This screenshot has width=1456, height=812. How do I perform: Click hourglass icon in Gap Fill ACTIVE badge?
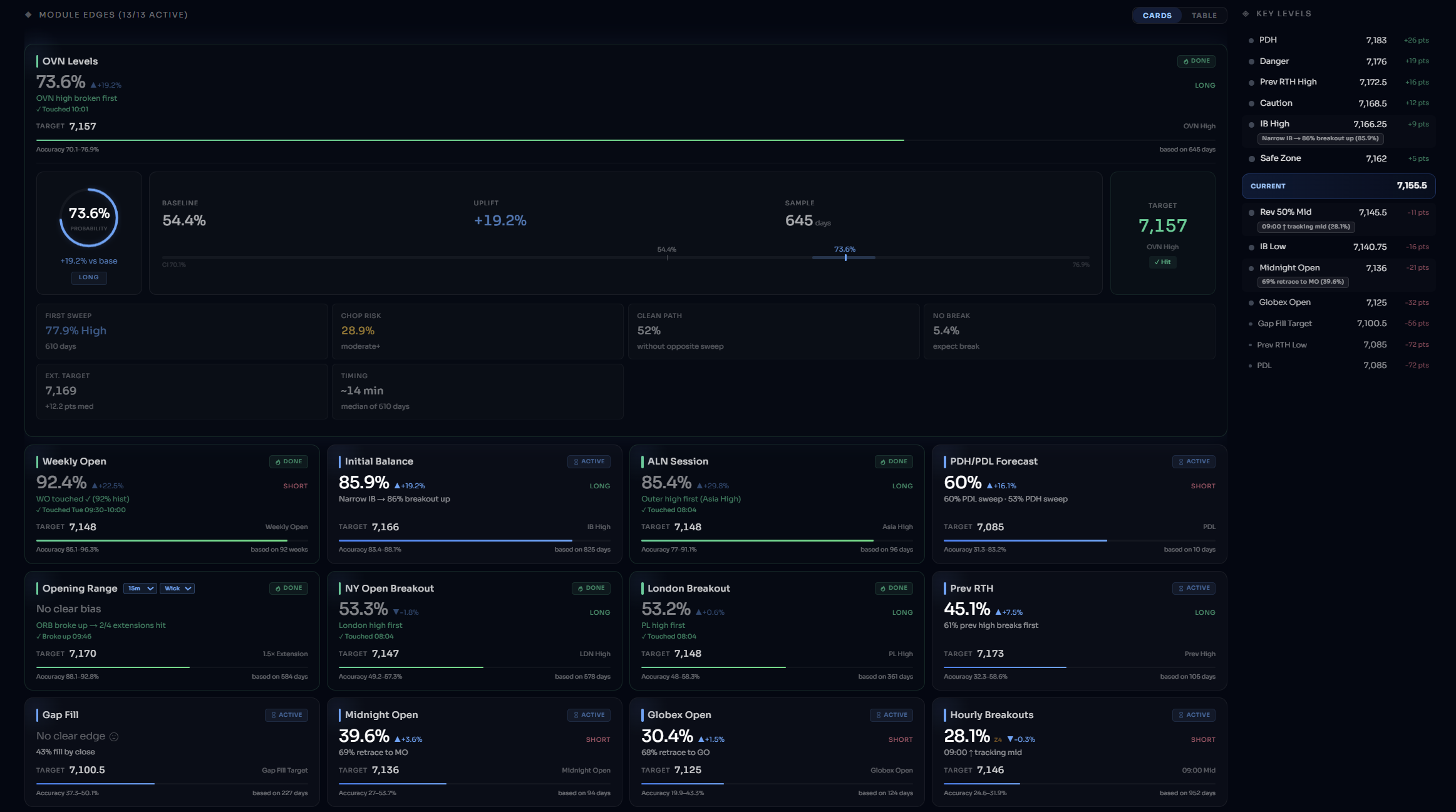tap(274, 715)
